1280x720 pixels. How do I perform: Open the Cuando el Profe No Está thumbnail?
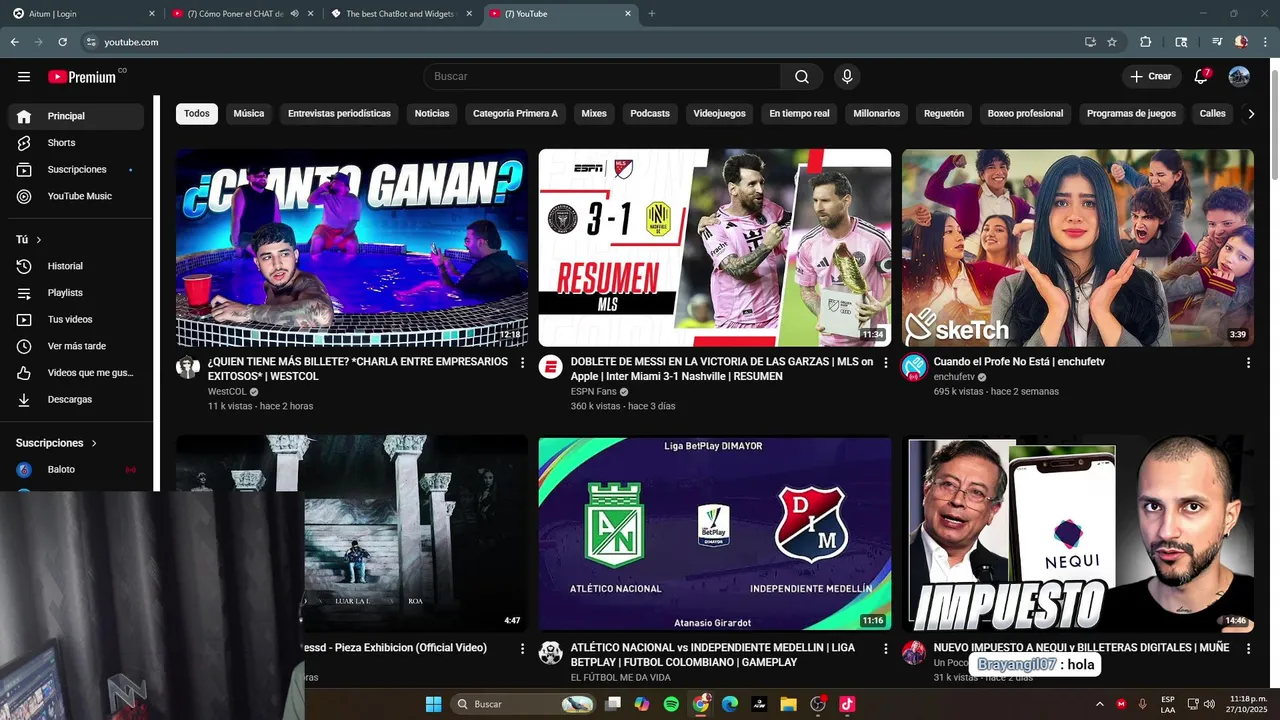point(1078,248)
